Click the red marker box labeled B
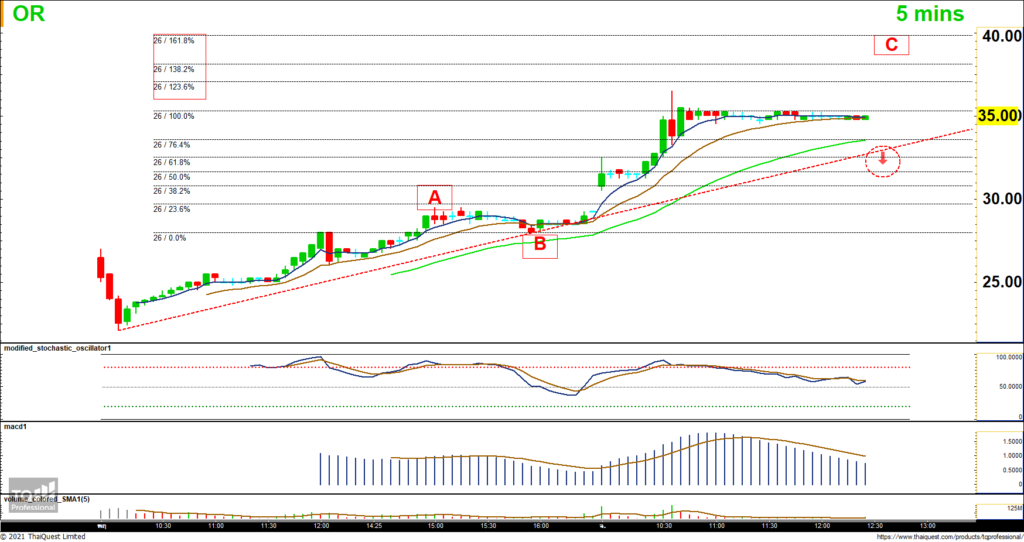 coord(540,243)
